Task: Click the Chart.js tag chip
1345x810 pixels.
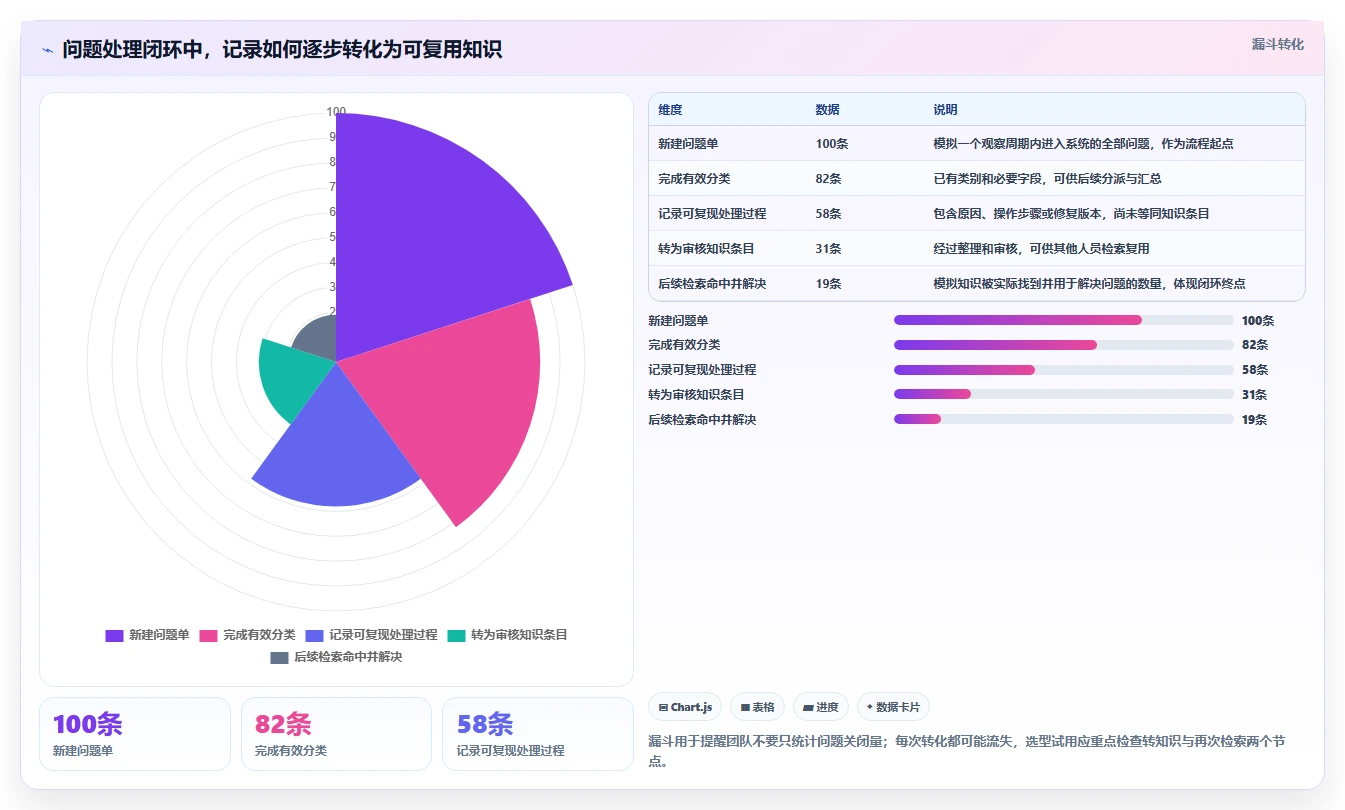Action: point(685,707)
